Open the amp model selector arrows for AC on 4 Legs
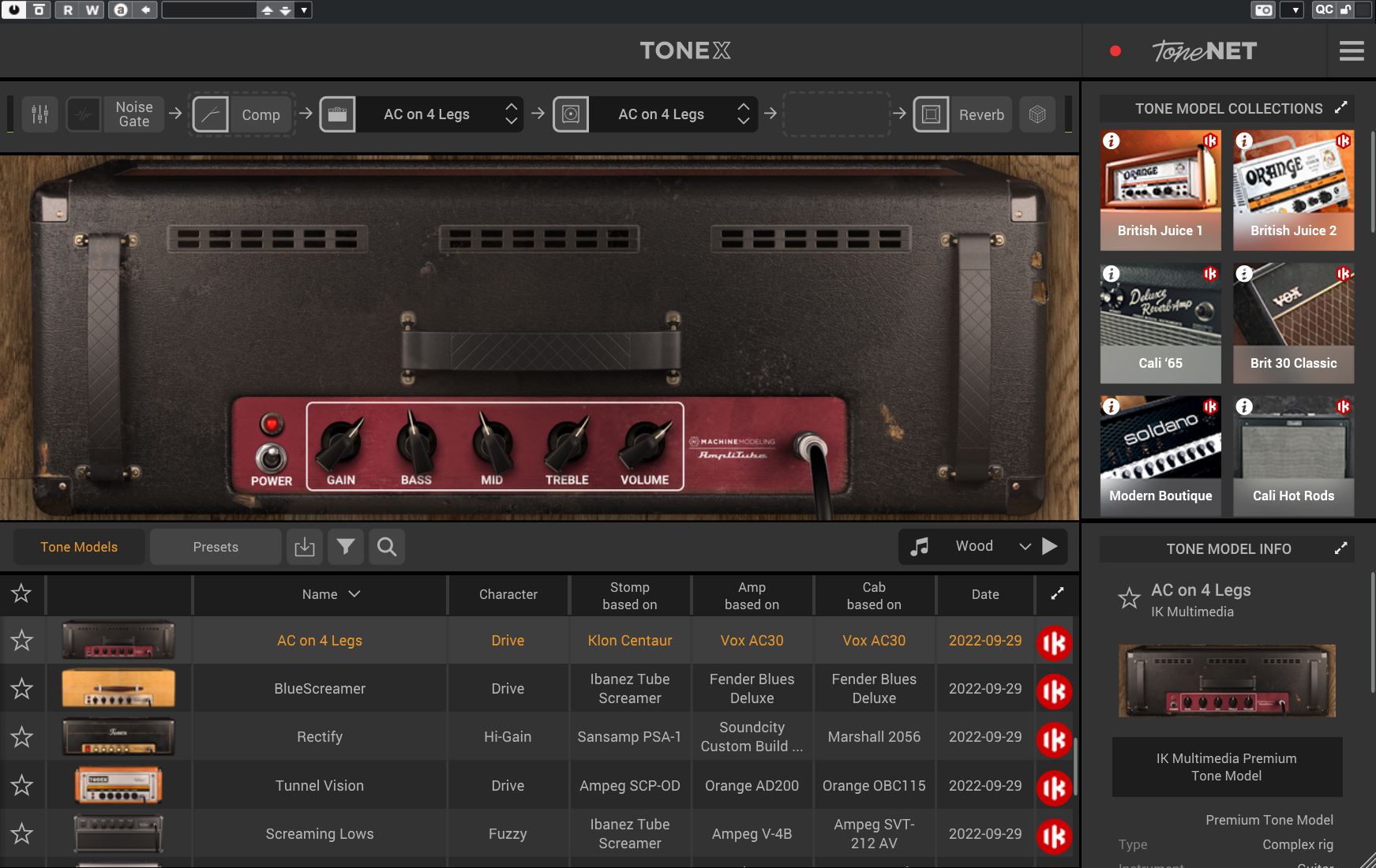Image resolution: width=1376 pixels, height=868 pixels. click(x=512, y=114)
